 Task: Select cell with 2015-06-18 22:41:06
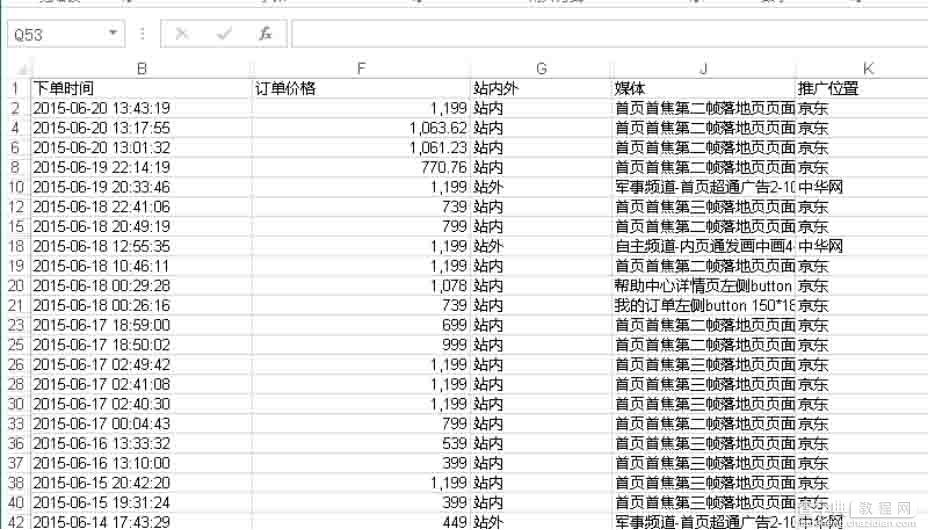[x=142, y=207]
